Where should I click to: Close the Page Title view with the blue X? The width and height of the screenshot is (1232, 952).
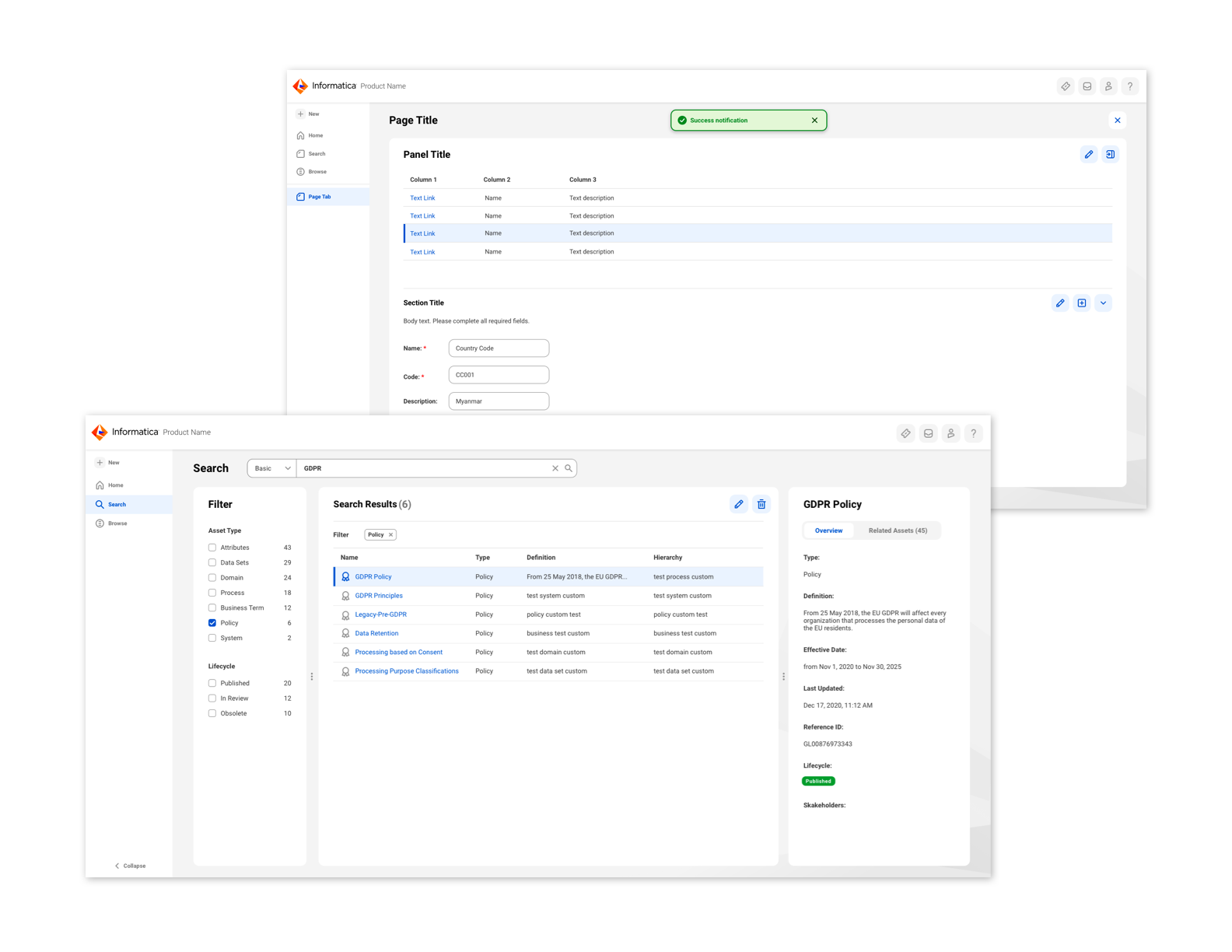(x=1118, y=121)
